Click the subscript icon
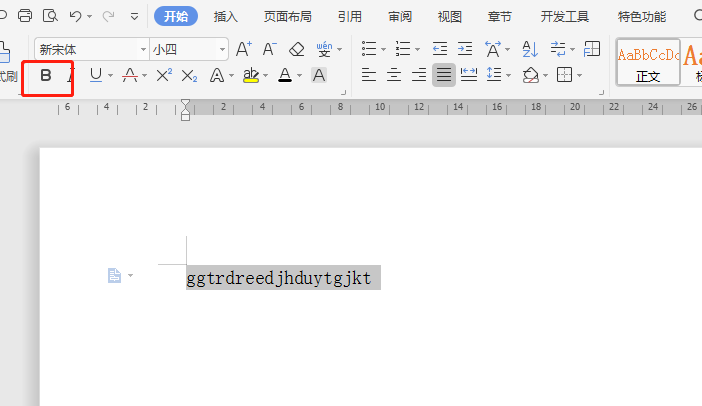 click(189, 75)
